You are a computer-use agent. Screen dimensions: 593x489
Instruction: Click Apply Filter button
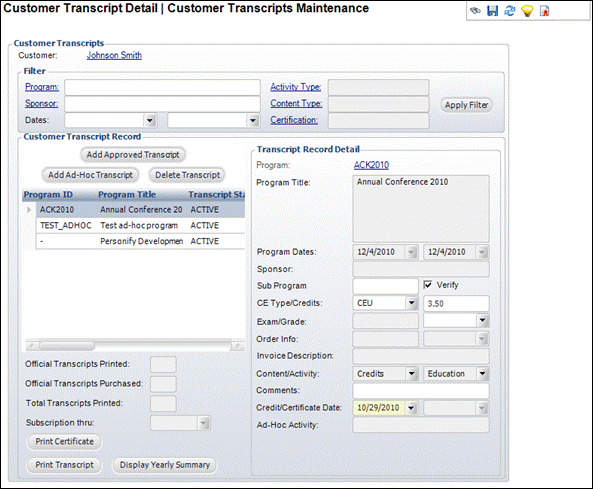click(x=466, y=105)
